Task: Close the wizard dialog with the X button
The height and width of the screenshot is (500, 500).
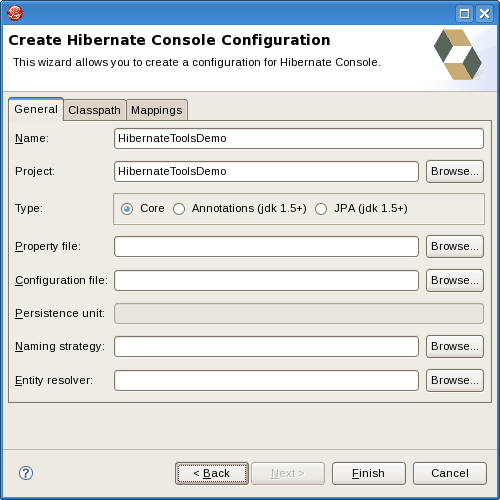Action: click(484, 14)
